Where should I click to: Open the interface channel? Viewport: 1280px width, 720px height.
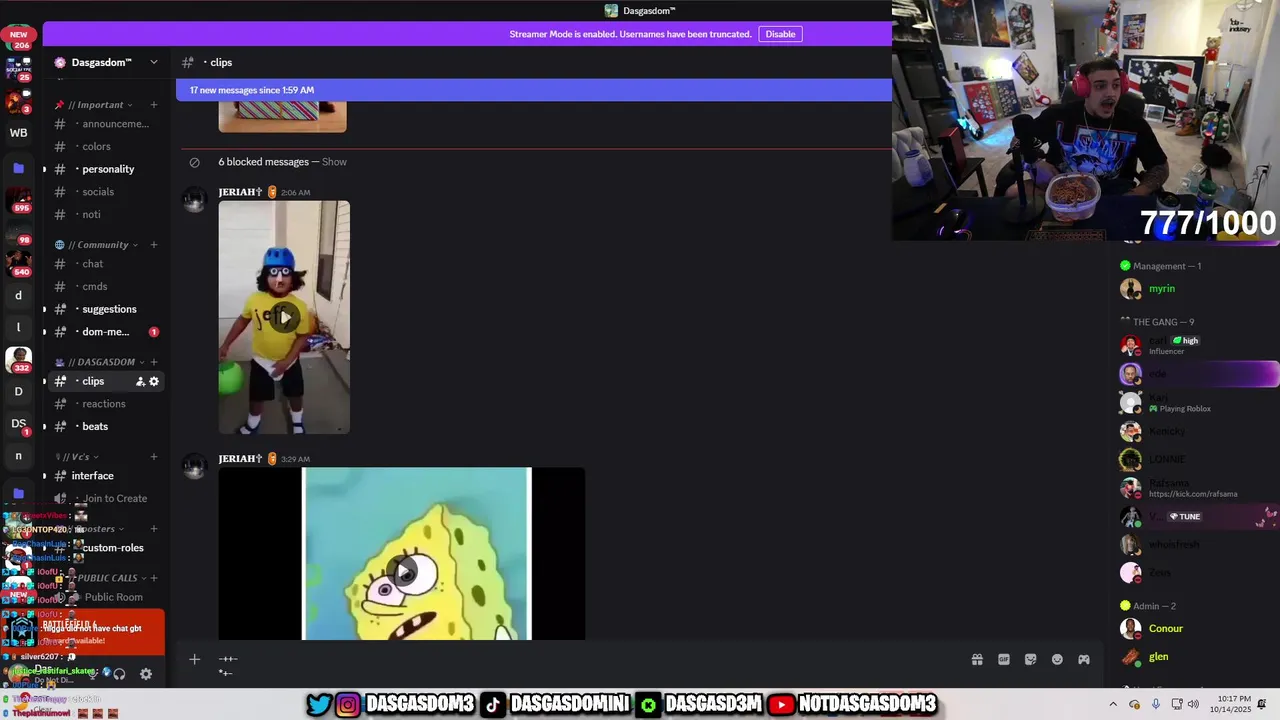107,476
